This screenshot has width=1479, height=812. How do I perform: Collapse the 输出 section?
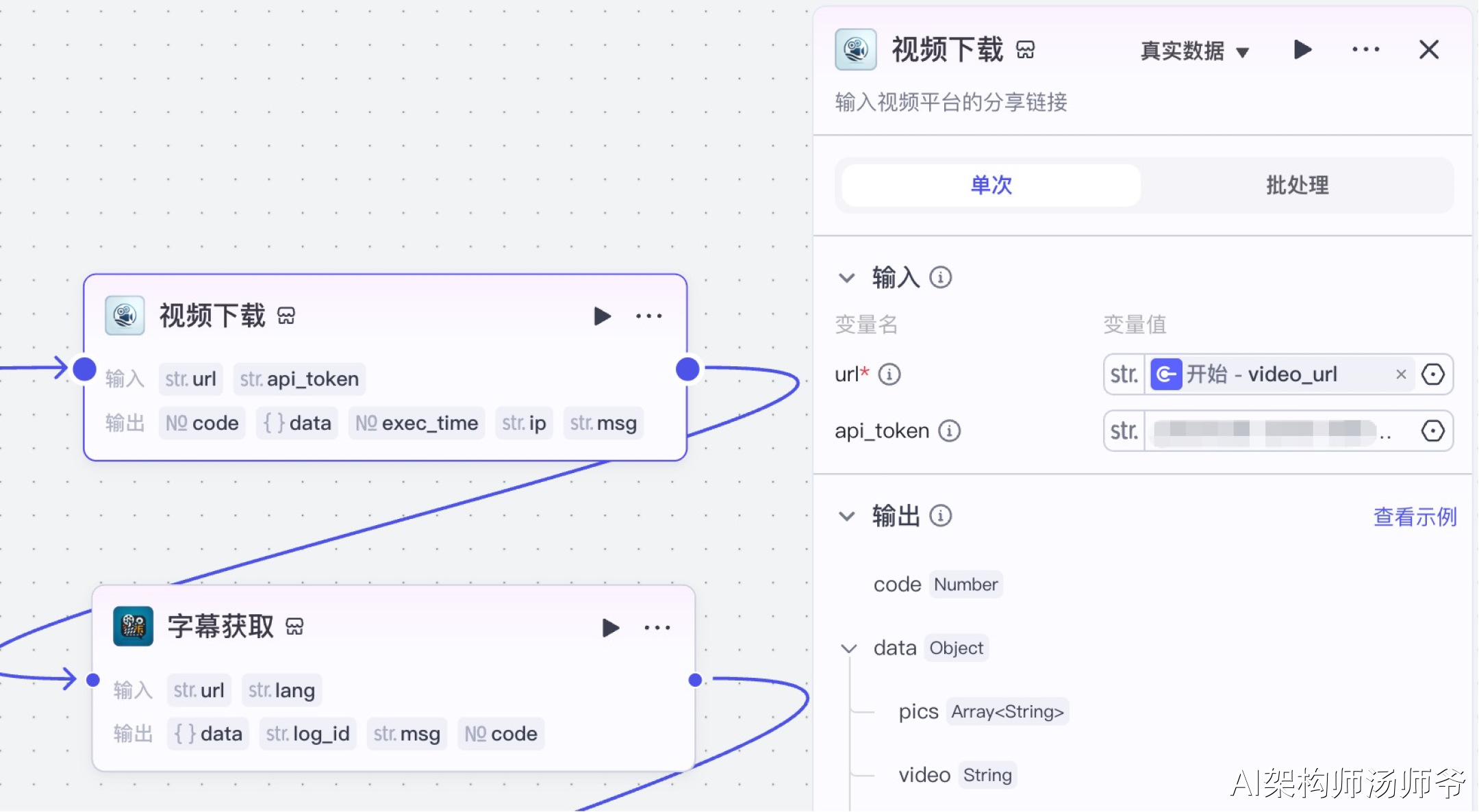(847, 516)
